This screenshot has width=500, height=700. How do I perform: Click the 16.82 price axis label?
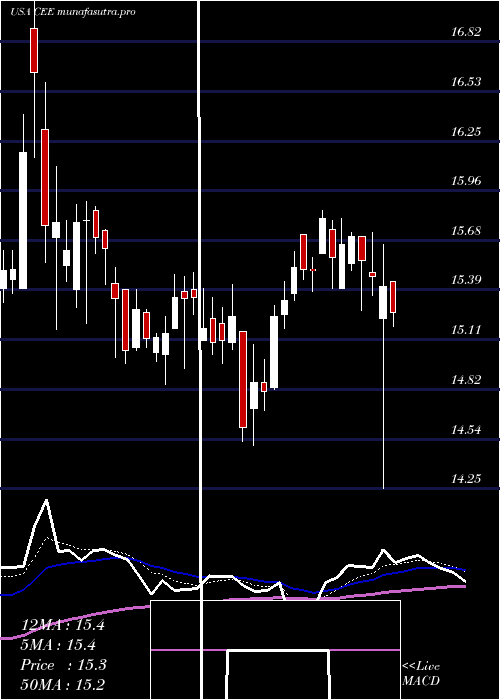point(466,32)
